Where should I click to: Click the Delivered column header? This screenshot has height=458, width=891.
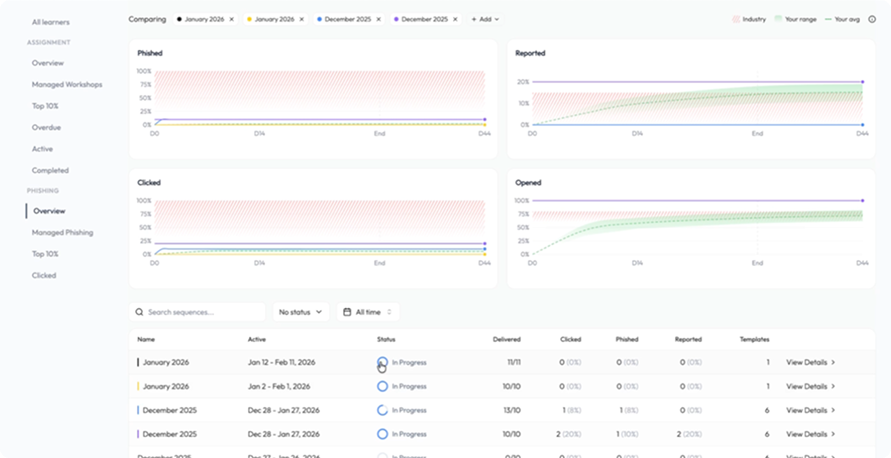click(507, 339)
